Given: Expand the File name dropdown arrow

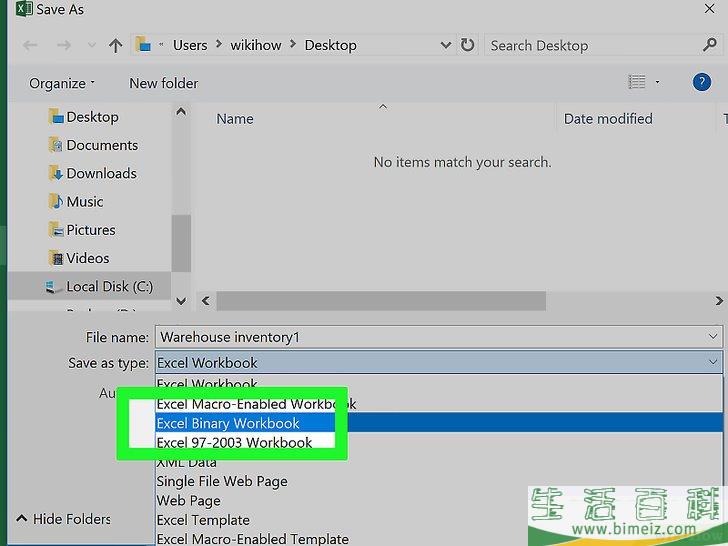Looking at the screenshot, I should pyautogui.click(x=712, y=337).
